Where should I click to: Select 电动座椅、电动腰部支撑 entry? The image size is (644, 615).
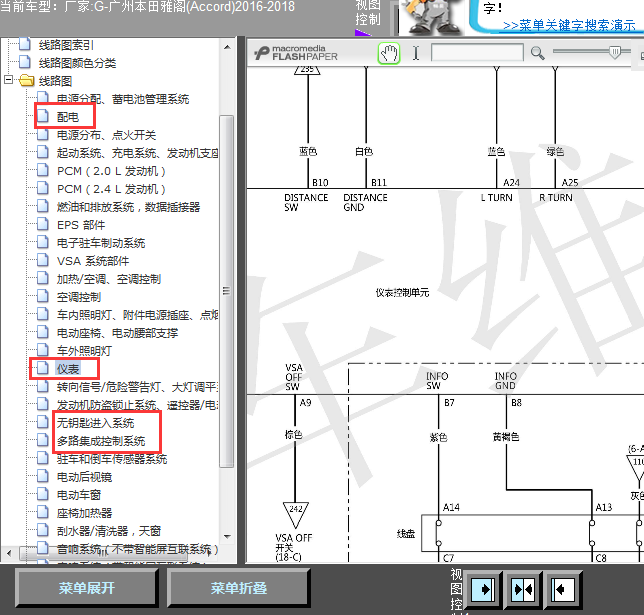pyautogui.click(x=117, y=333)
